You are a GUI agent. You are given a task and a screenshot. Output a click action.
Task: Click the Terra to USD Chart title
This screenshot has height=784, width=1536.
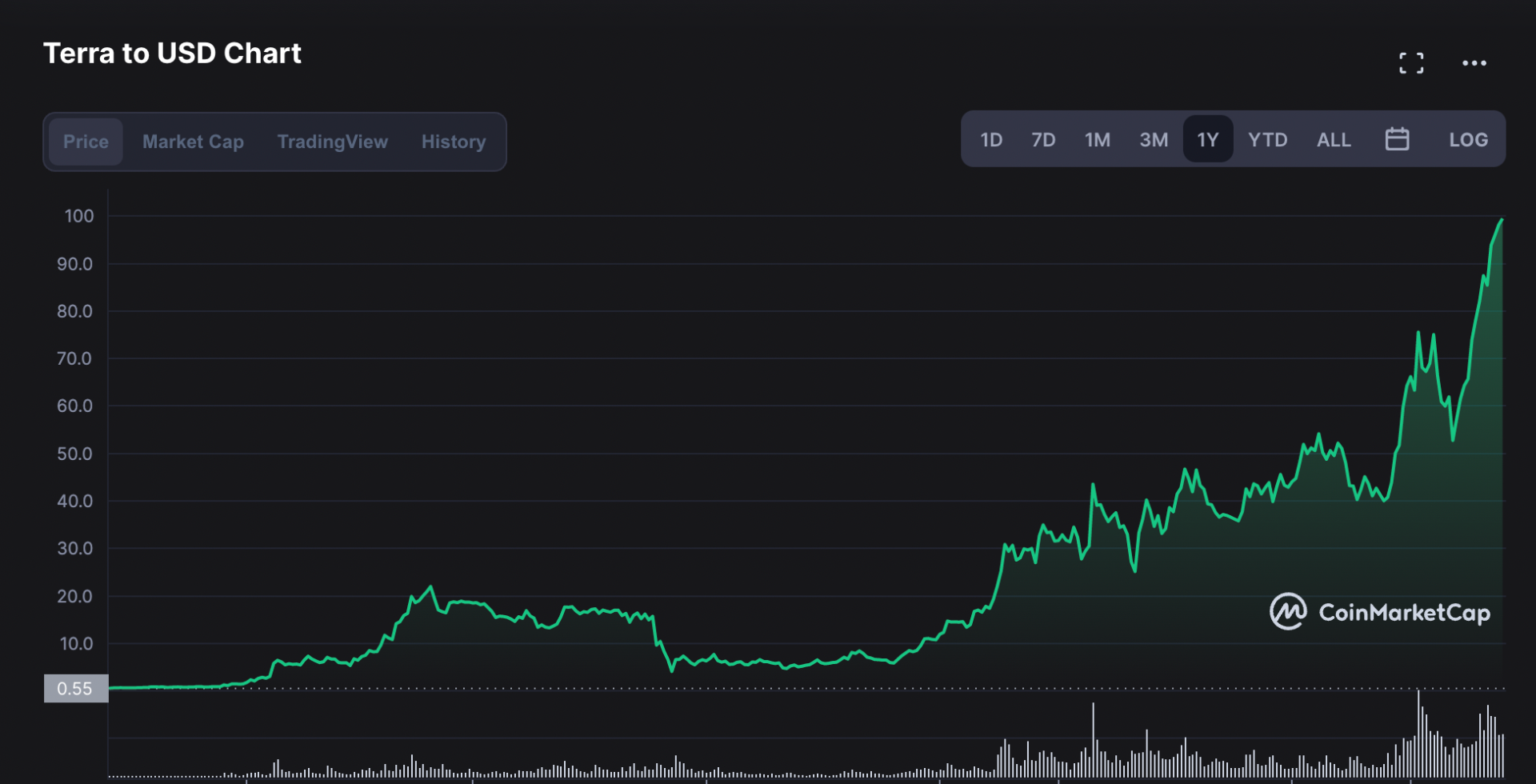coord(172,53)
